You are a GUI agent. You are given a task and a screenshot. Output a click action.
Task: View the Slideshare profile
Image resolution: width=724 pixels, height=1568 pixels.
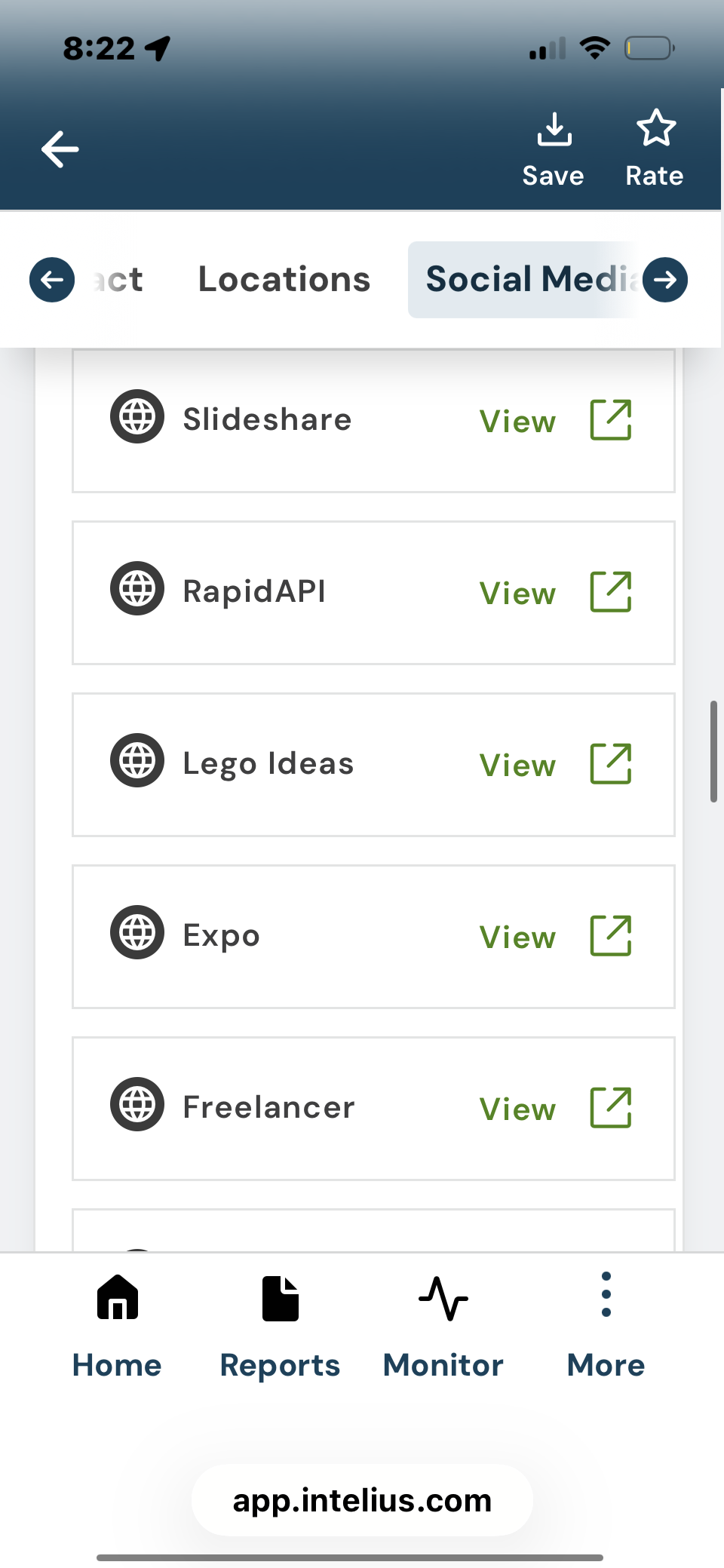(518, 422)
